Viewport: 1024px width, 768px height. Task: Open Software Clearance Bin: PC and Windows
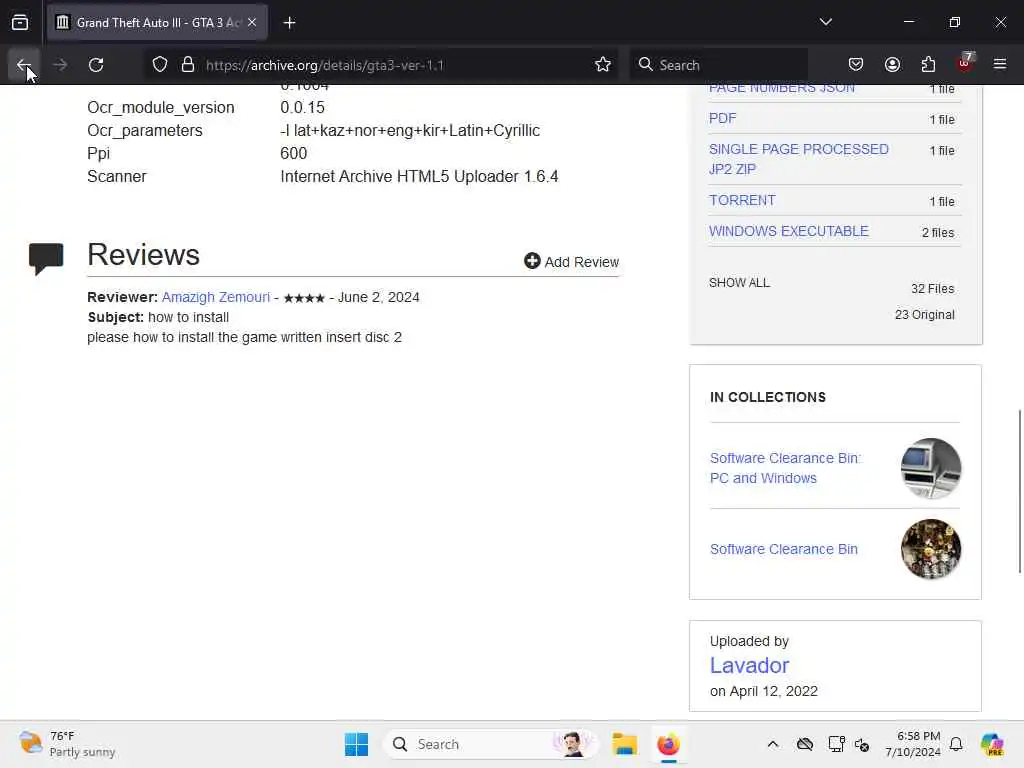(786, 468)
